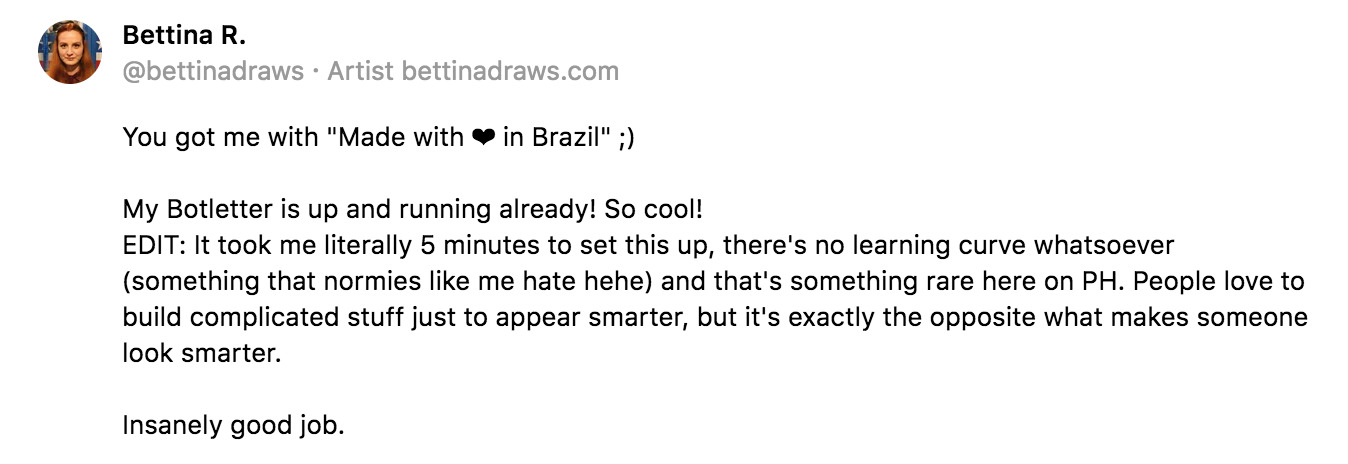Click the black heart emoji
The width and height of the screenshot is (1348, 464).
pos(481,137)
